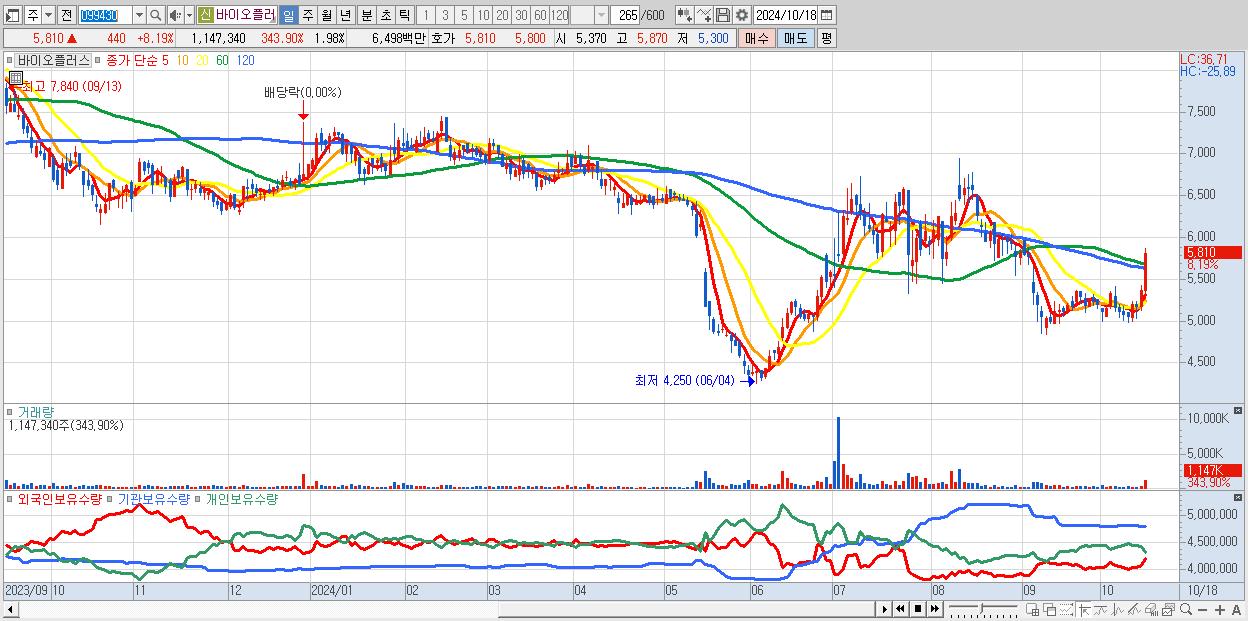Select interval preset 1

(x=425, y=15)
